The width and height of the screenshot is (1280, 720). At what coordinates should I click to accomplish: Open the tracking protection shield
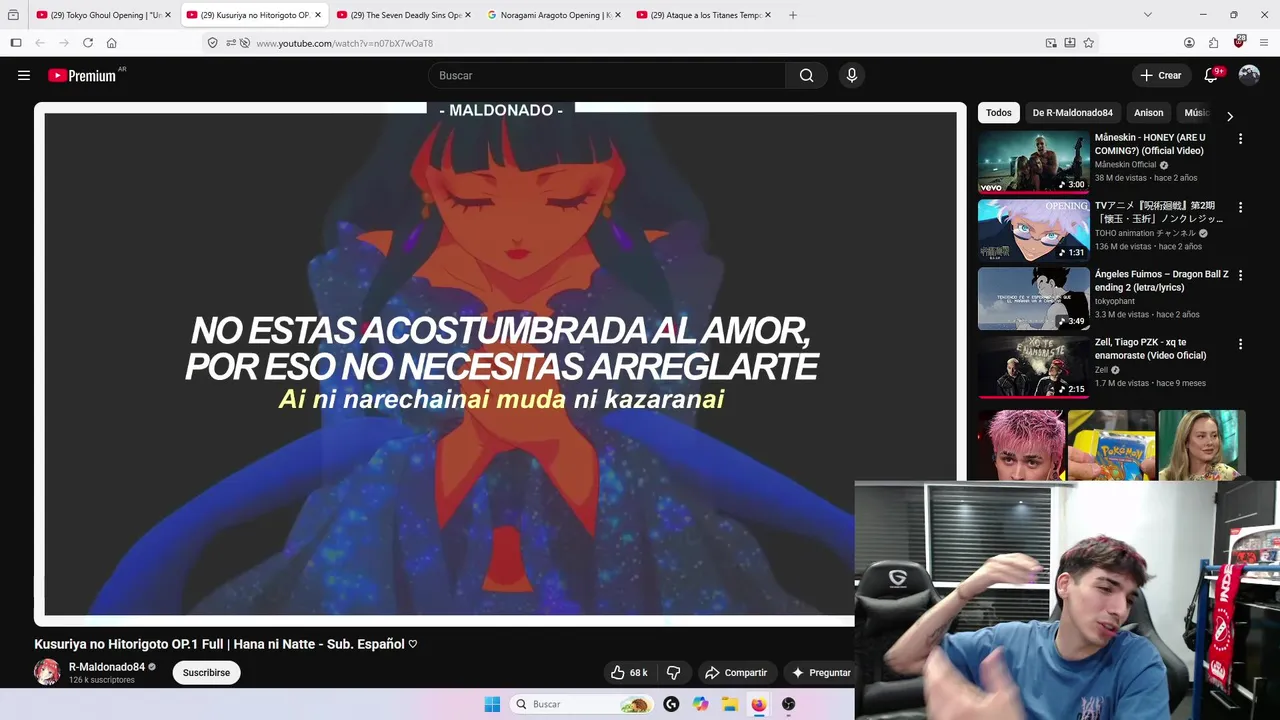click(212, 43)
